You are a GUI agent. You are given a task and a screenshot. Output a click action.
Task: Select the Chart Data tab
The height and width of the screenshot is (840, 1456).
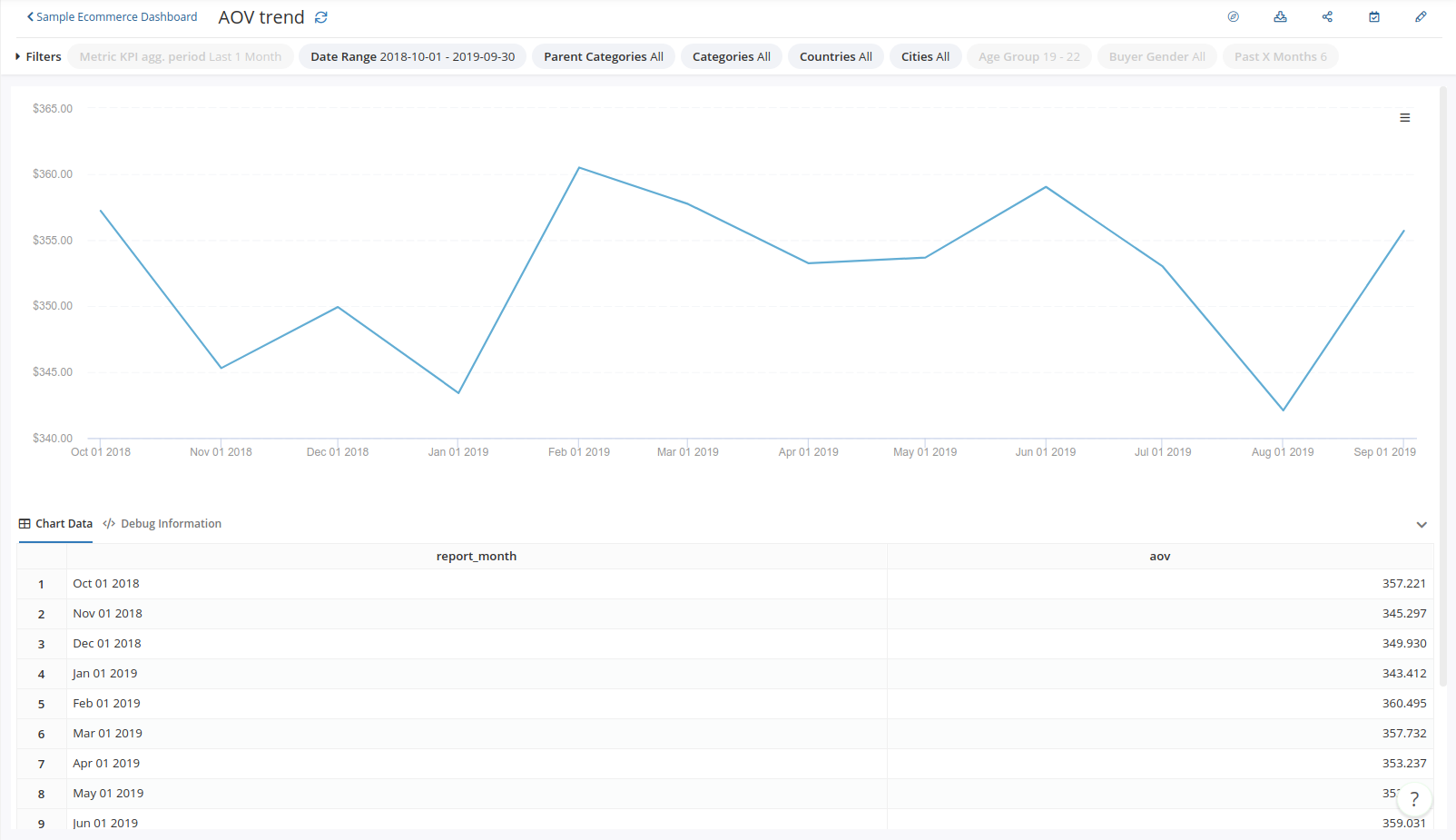point(55,524)
